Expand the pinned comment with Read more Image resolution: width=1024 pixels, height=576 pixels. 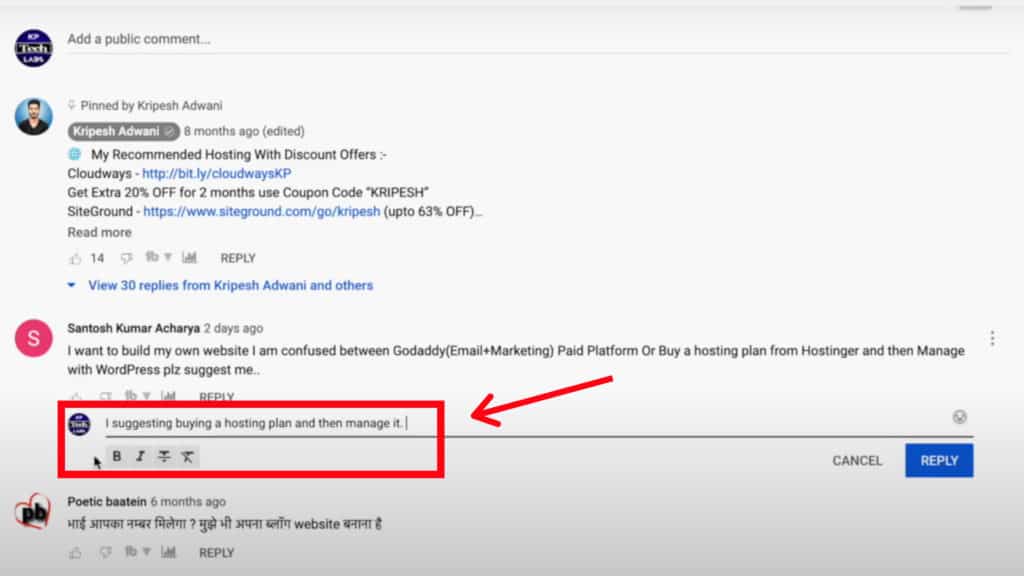tap(99, 232)
